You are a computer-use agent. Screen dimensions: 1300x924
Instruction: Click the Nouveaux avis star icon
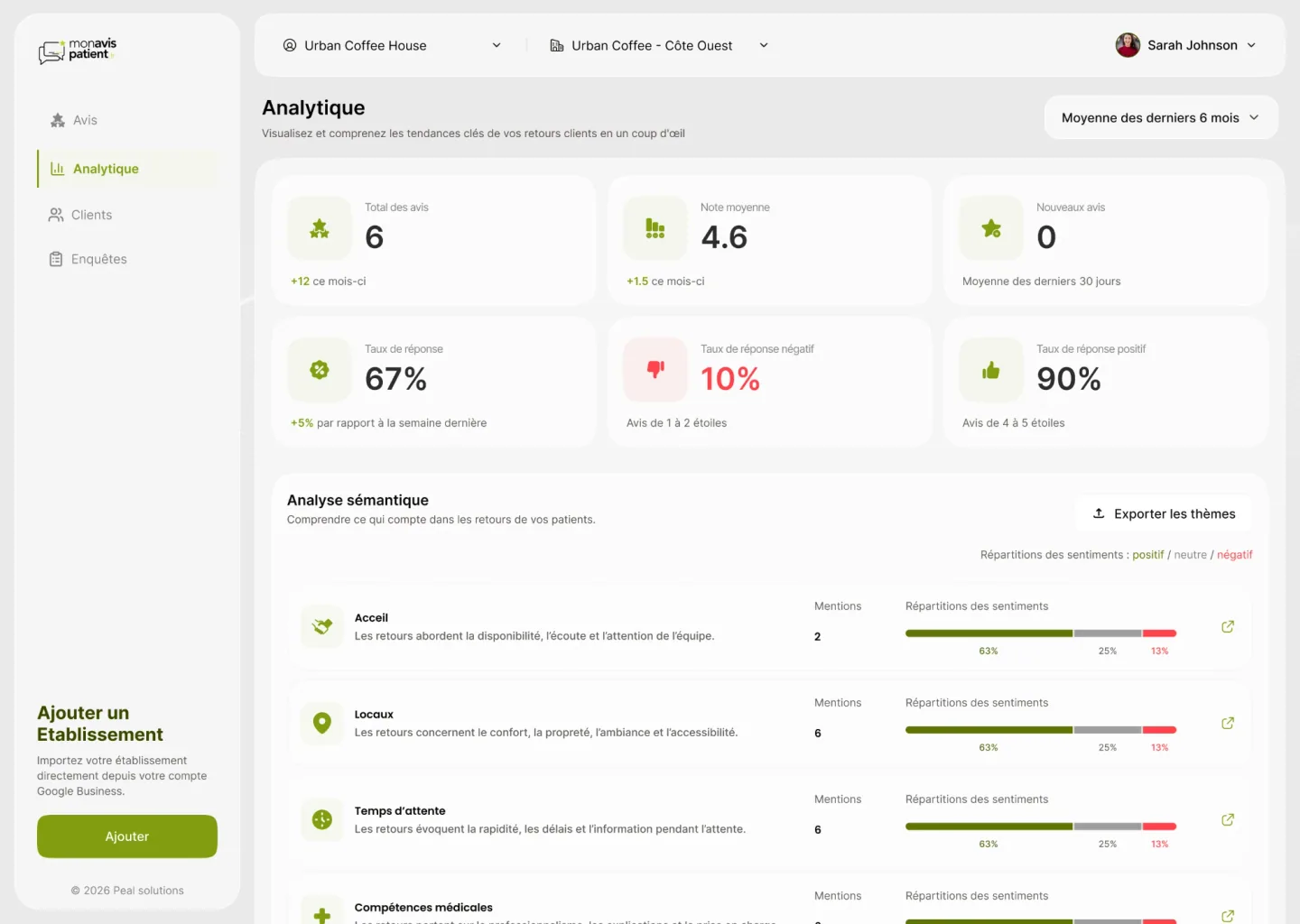click(x=991, y=228)
